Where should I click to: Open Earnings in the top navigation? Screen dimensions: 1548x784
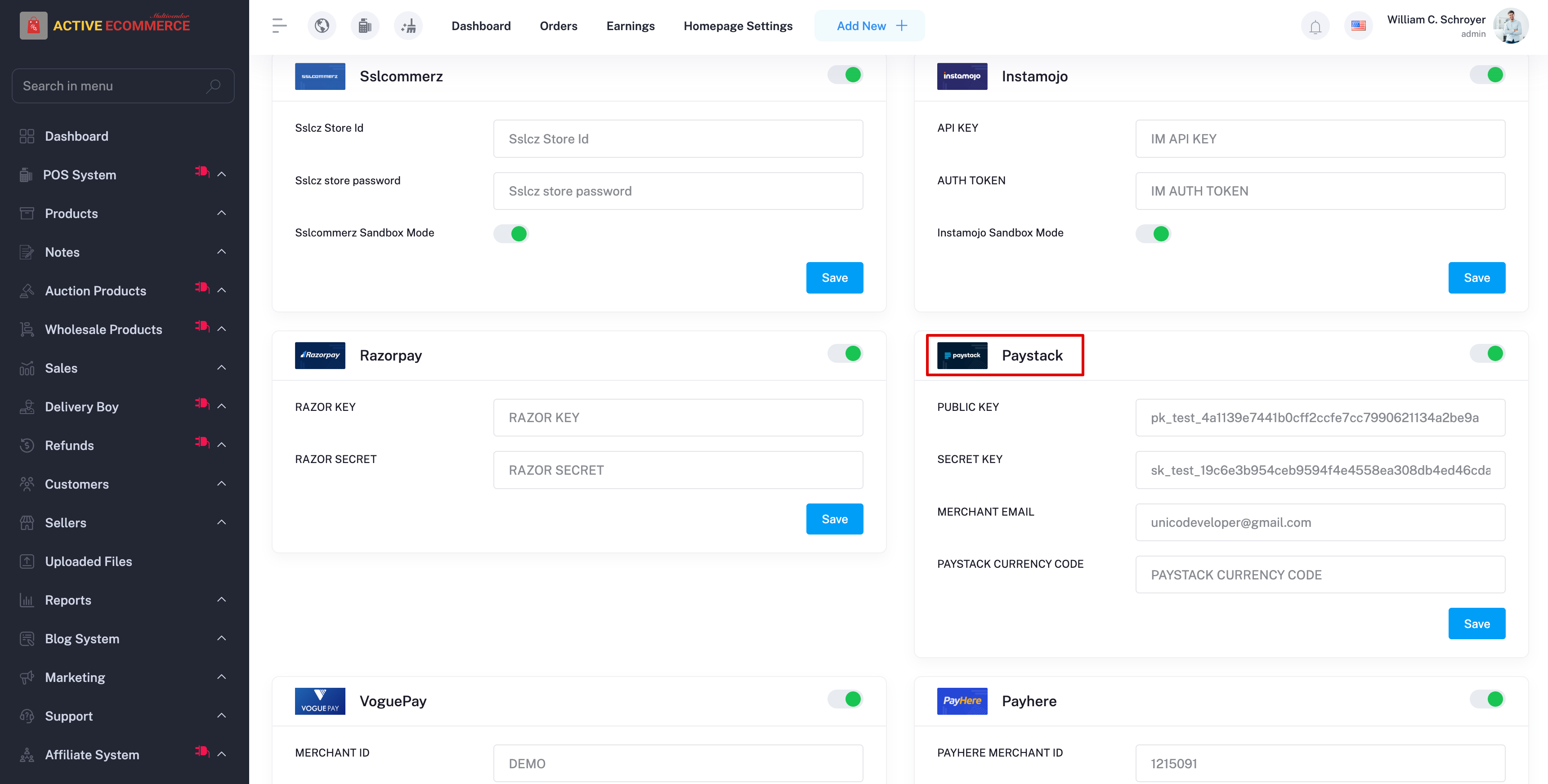click(631, 26)
